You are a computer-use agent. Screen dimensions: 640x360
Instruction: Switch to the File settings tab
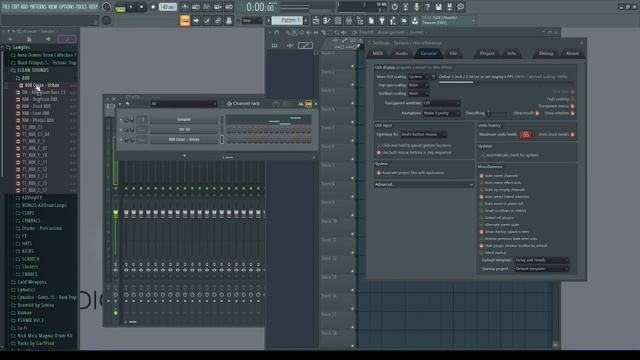[x=453, y=53]
